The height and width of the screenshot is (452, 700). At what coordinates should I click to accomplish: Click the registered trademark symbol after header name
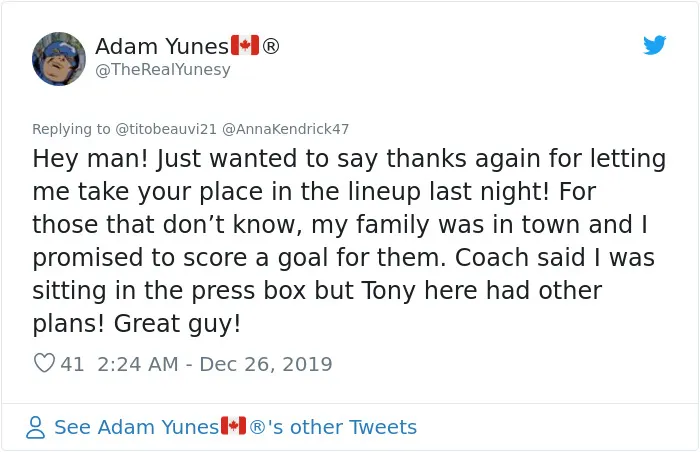271,46
